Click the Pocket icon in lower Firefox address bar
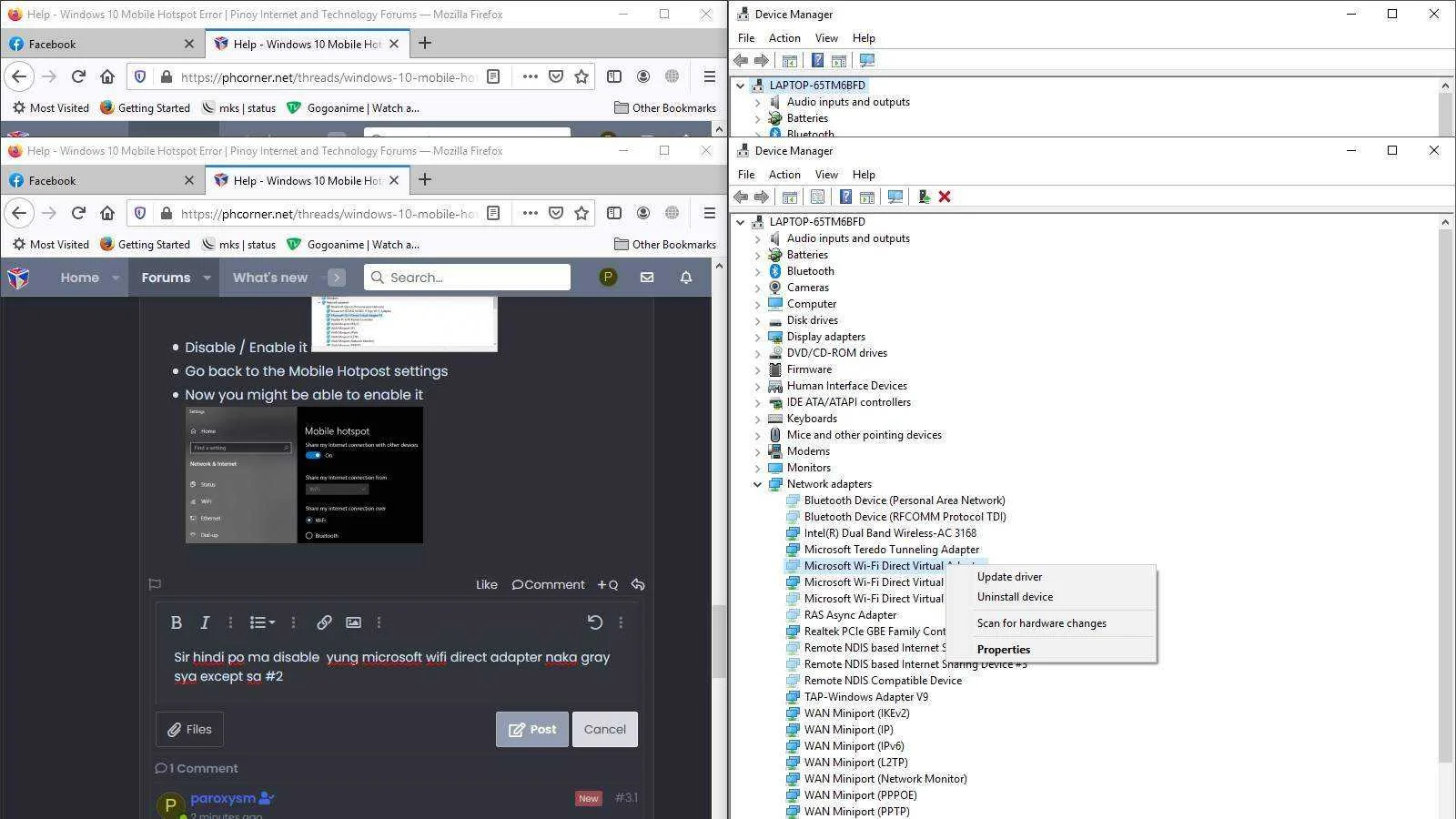This screenshot has height=819, width=1456. [x=556, y=213]
